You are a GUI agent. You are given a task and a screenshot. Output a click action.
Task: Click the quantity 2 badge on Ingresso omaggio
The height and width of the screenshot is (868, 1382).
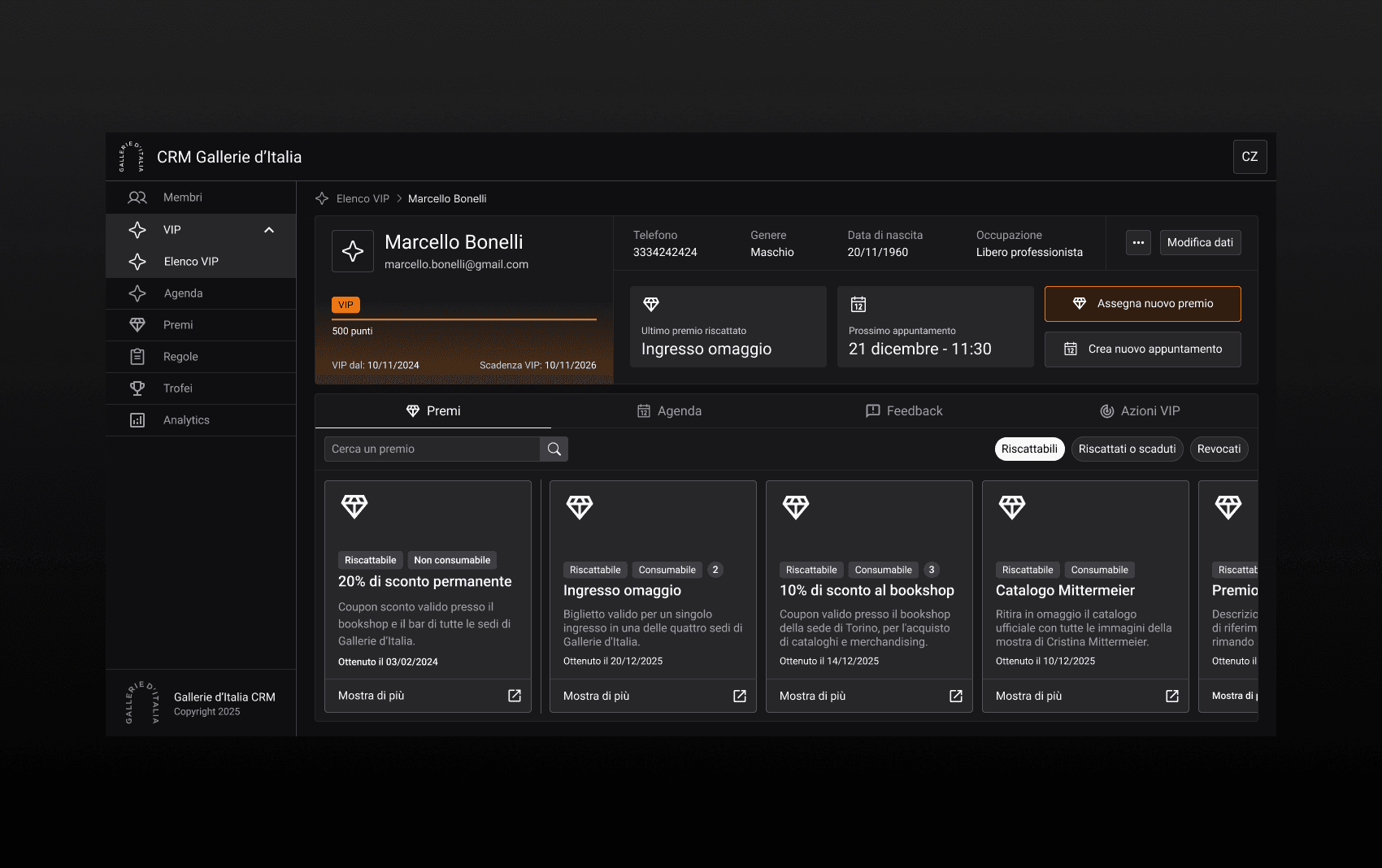pos(715,570)
